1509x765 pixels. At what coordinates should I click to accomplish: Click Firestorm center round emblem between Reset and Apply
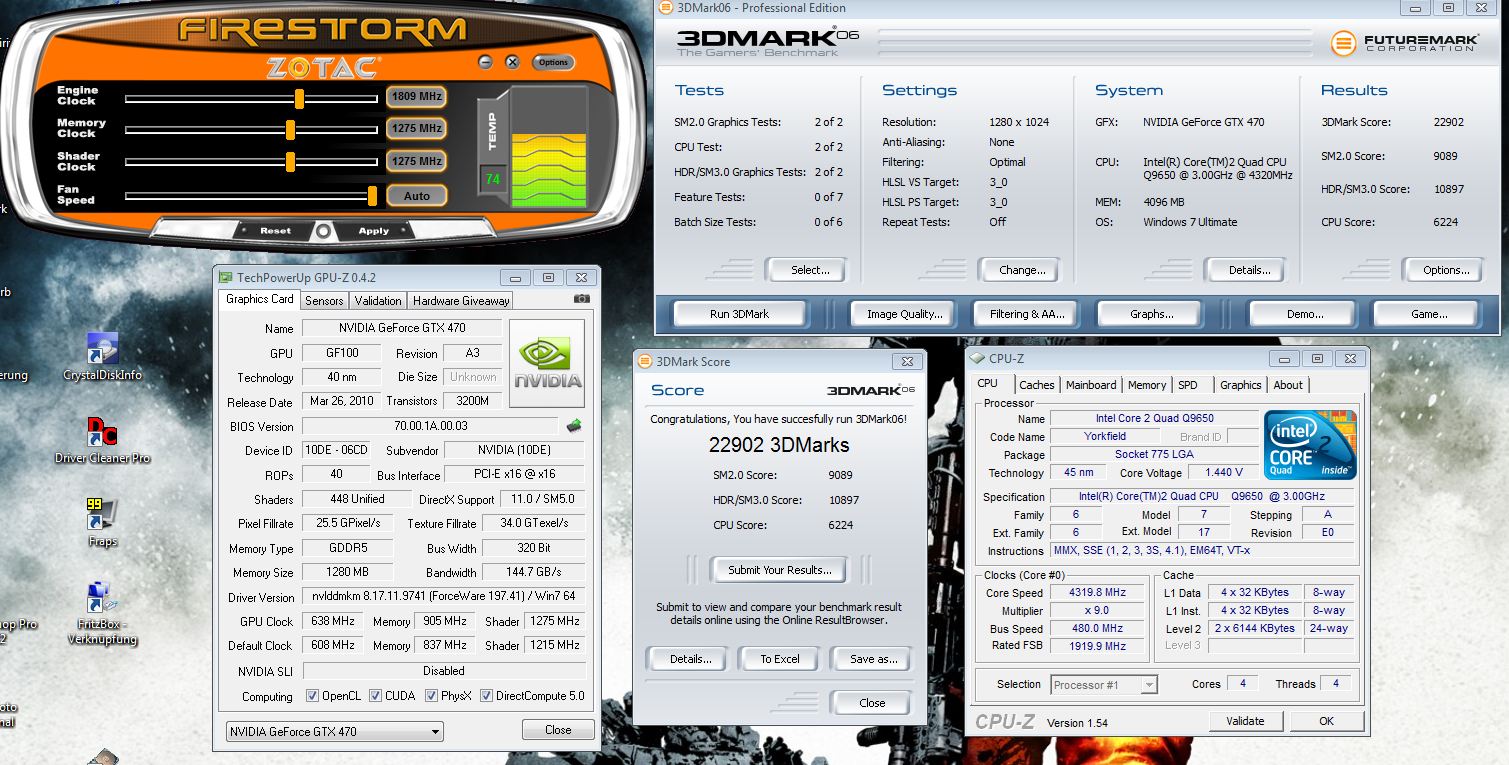pyautogui.click(x=323, y=230)
